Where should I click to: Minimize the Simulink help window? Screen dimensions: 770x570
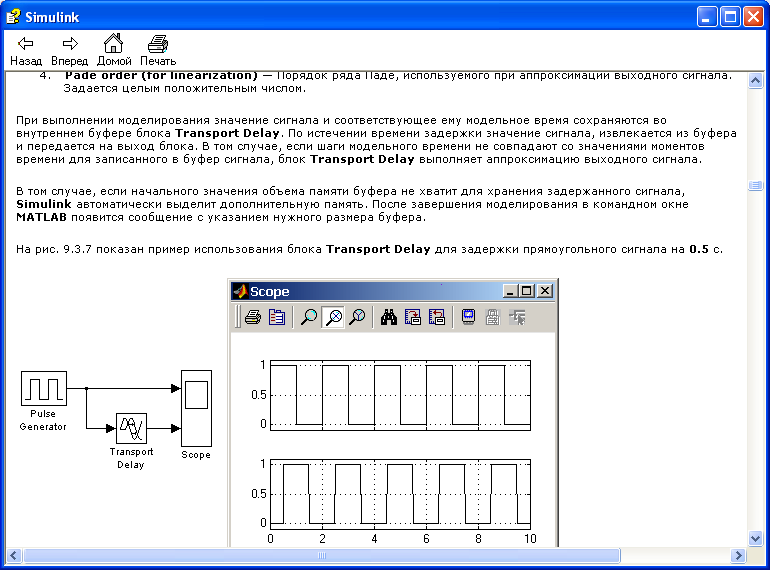tap(707, 17)
